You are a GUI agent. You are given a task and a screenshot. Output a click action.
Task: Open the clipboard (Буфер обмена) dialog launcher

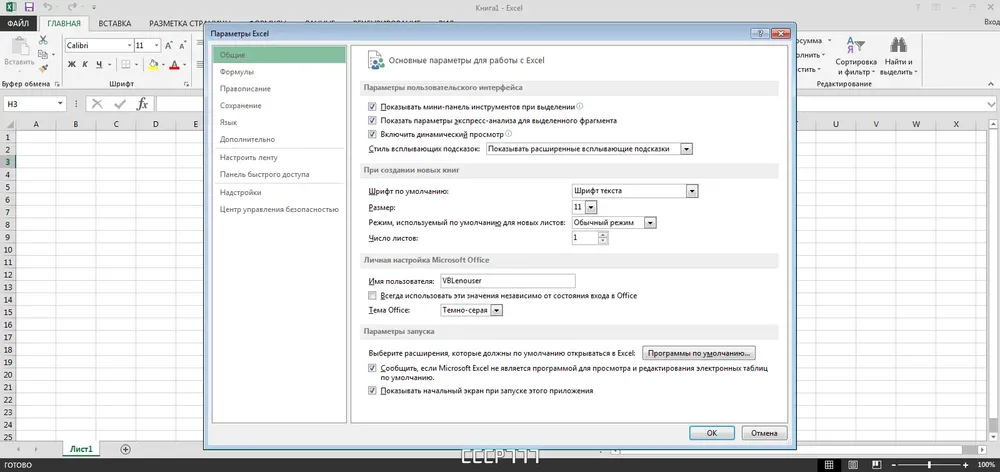pos(57,84)
